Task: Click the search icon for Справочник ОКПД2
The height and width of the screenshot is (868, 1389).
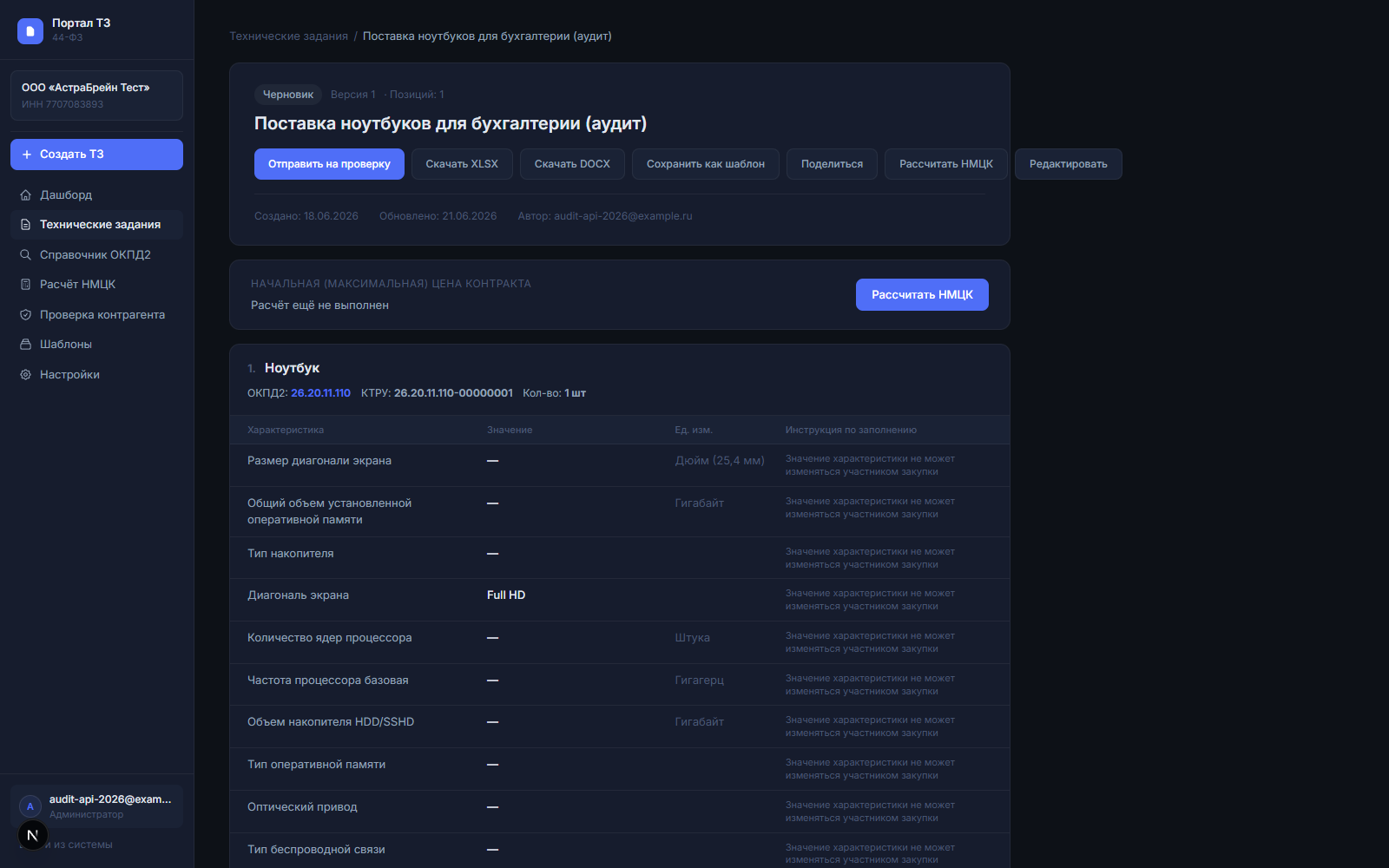Action: [26, 255]
